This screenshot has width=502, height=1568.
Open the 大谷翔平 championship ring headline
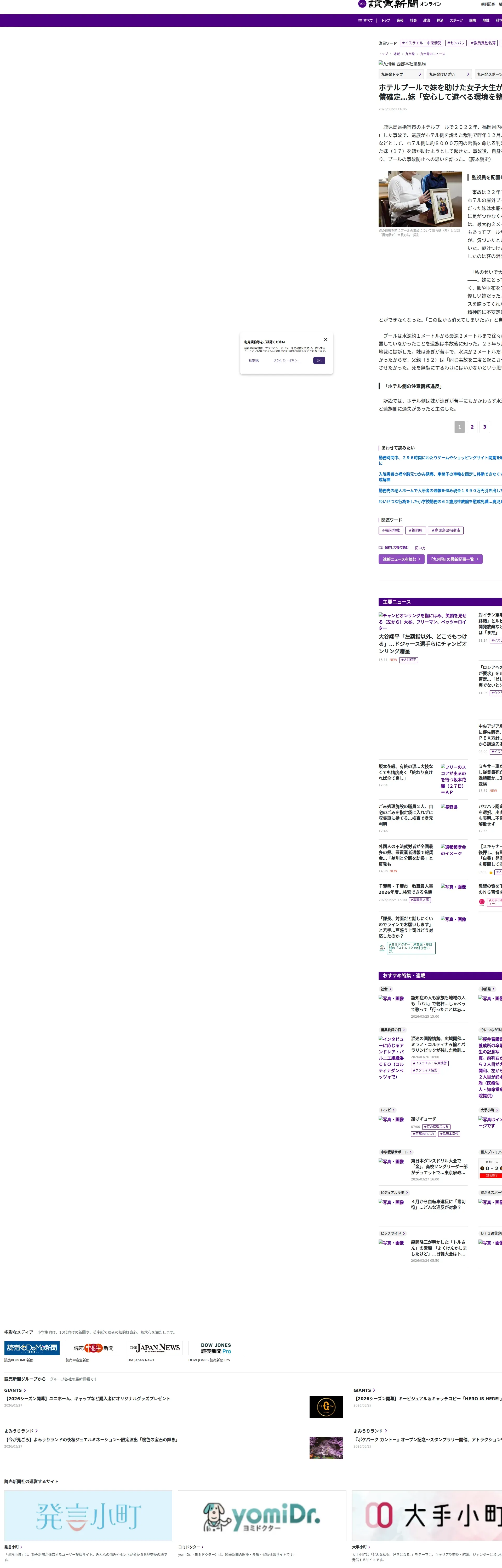(423, 644)
